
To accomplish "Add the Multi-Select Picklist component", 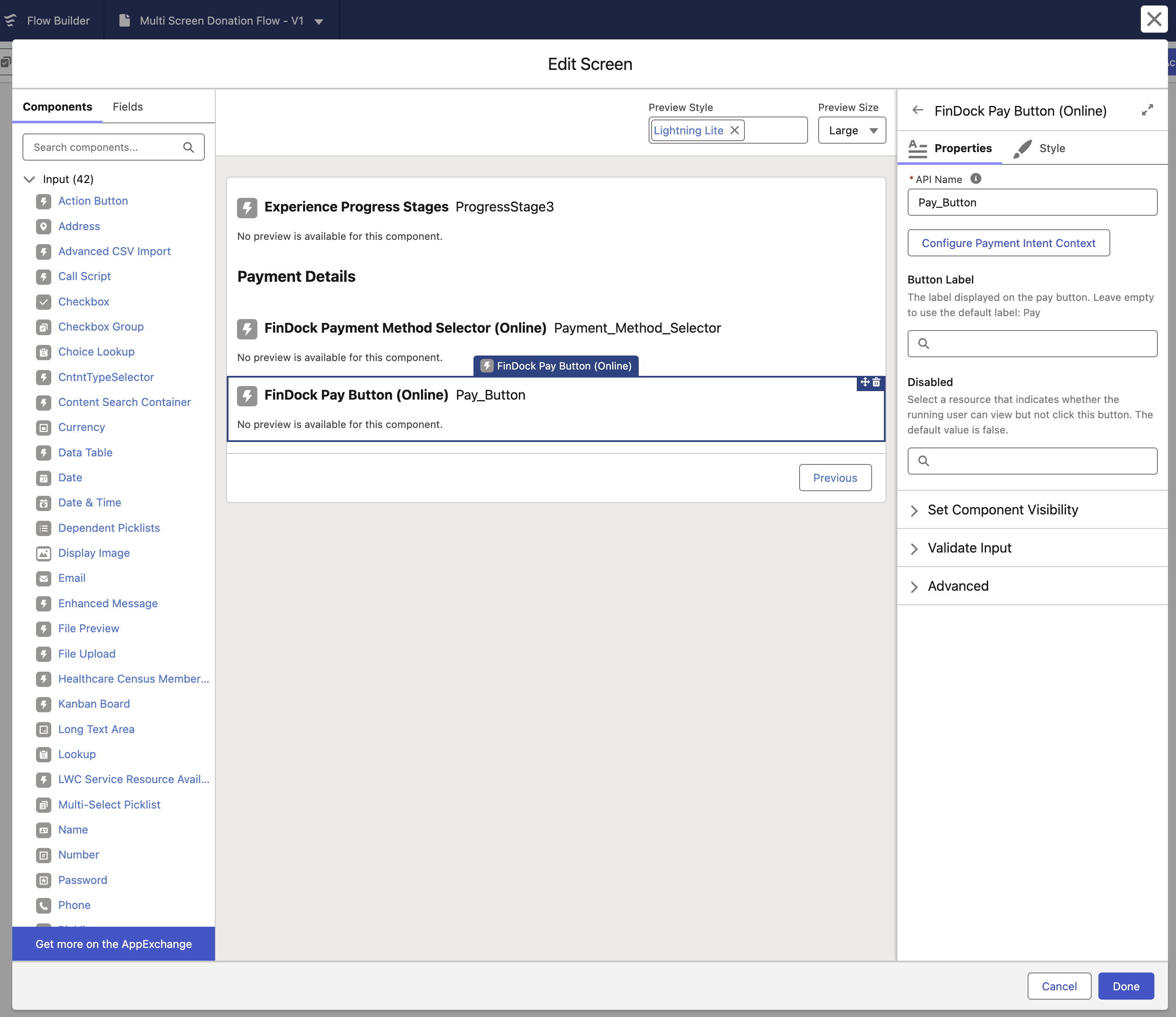I will [x=109, y=805].
